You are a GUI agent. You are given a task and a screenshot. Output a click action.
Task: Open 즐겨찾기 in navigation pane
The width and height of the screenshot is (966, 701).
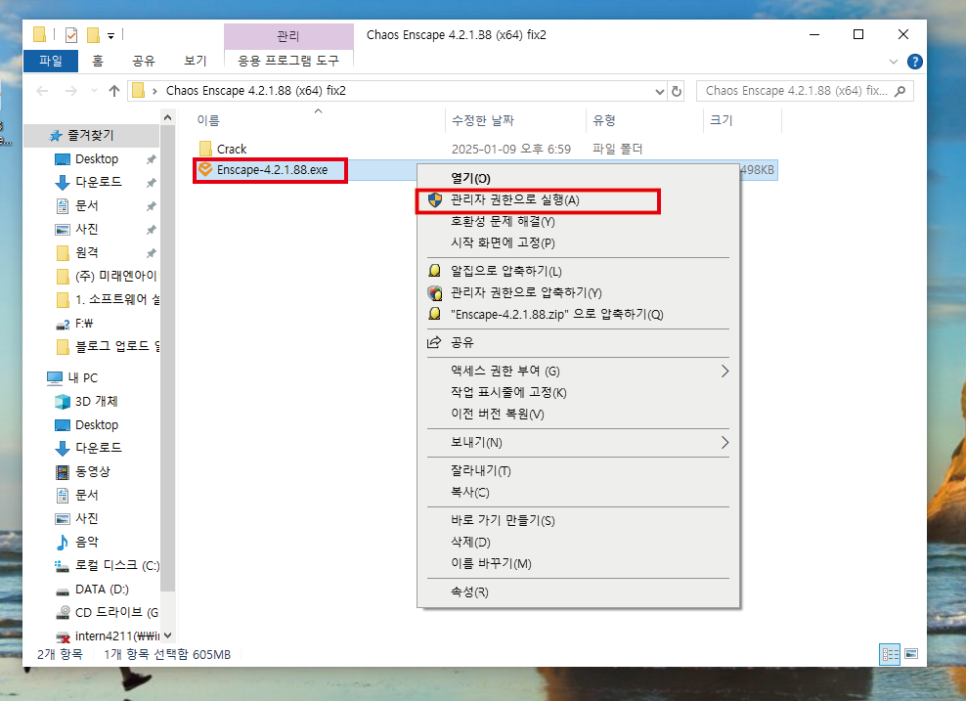(x=91, y=135)
